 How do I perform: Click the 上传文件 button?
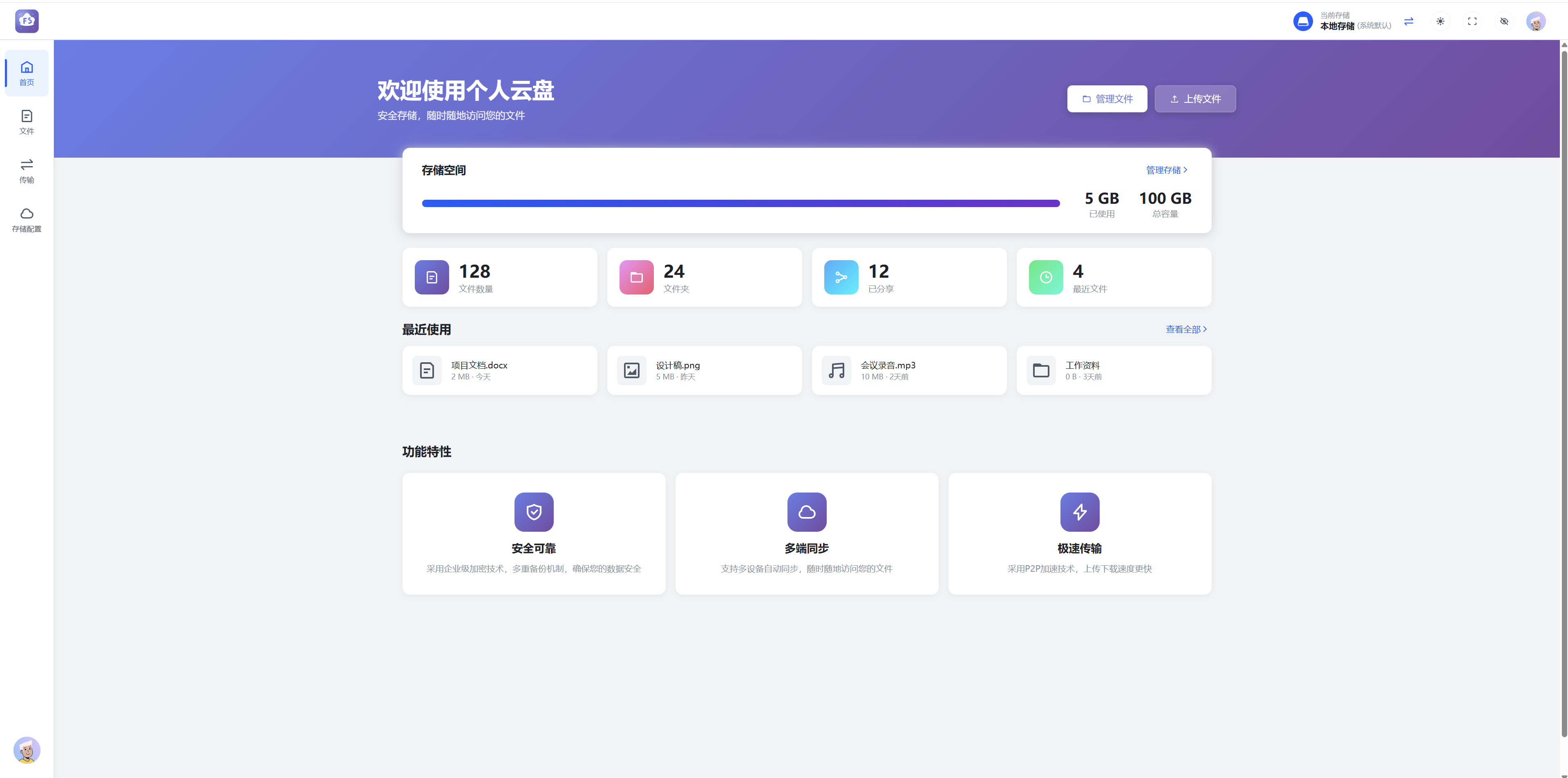[1195, 98]
